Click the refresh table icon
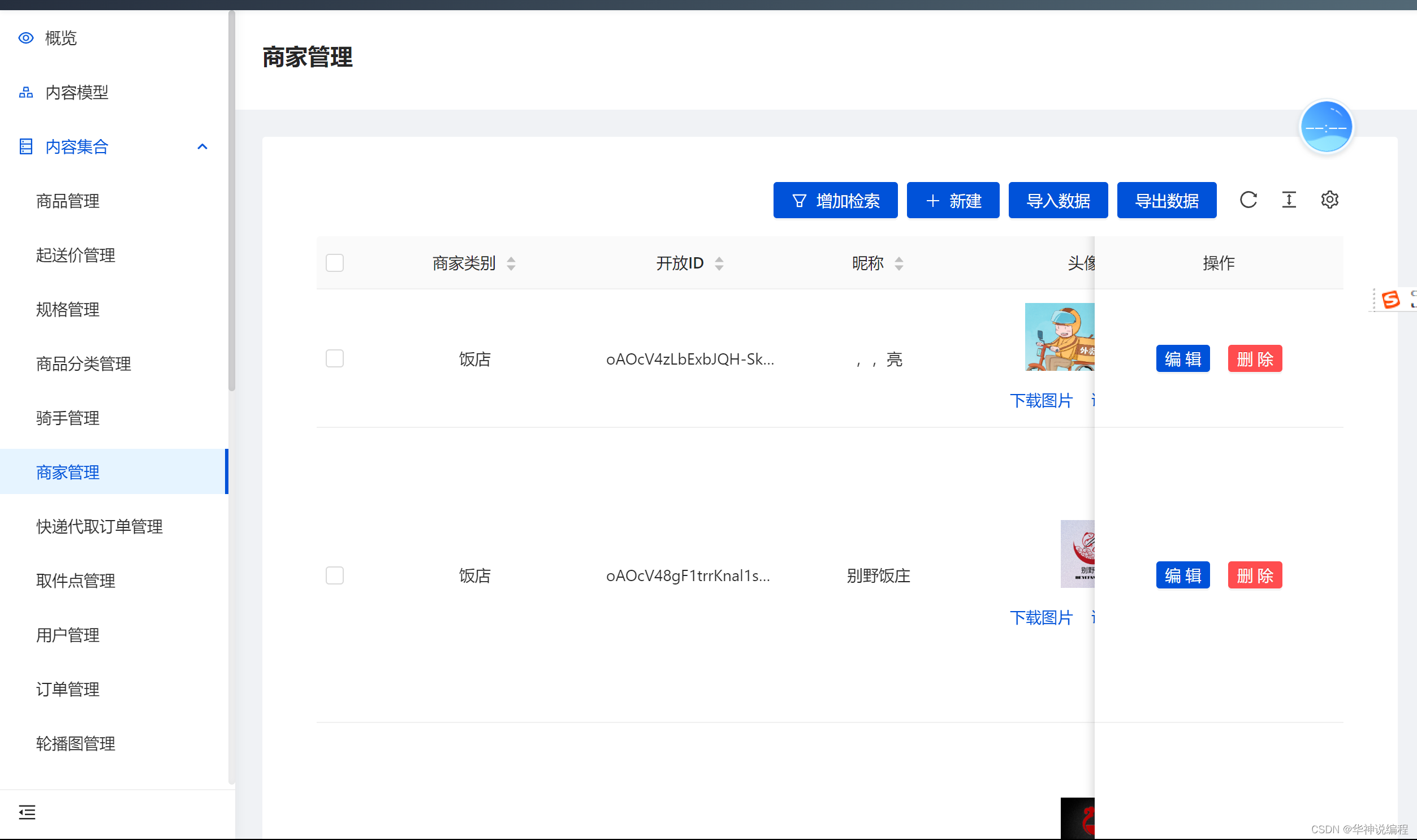The height and width of the screenshot is (840, 1417). (x=1248, y=200)
